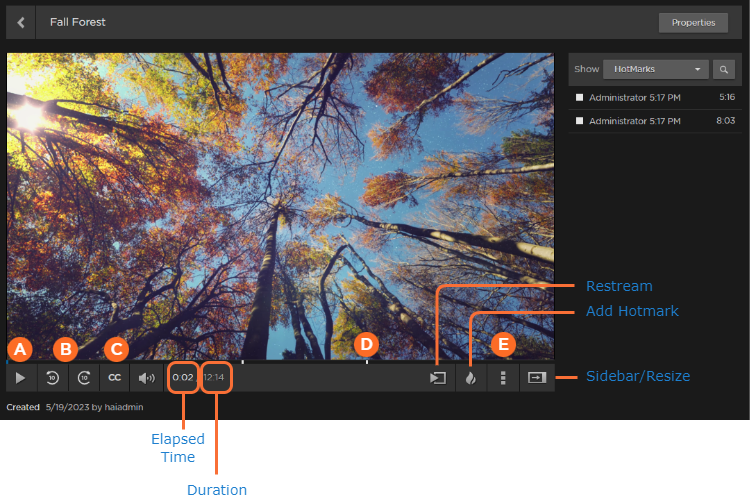Add a HotMark with flame icon
The image size is (750, 499).
pyautogui.click(x=470, y=378)
